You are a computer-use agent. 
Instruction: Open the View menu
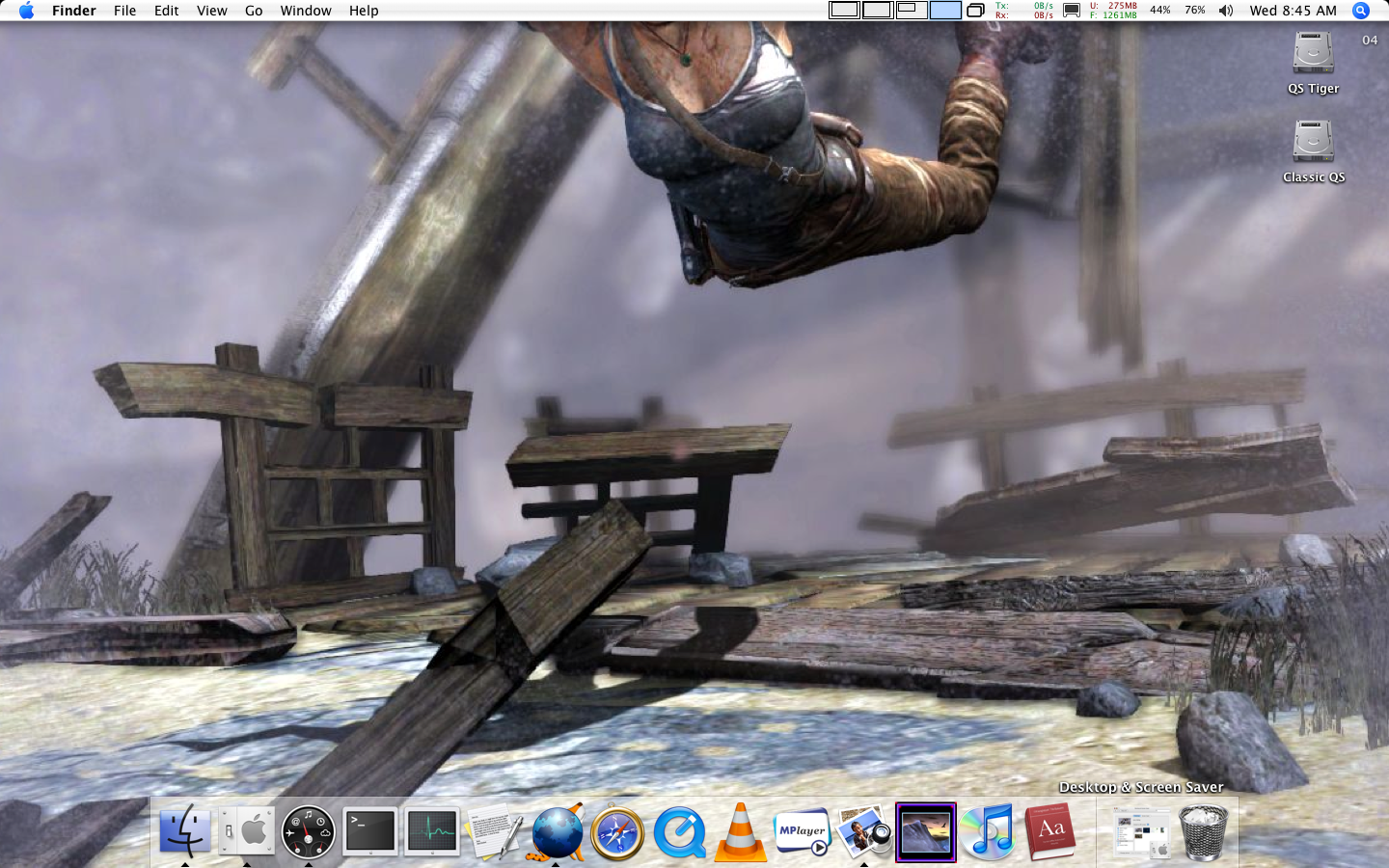click(212, 11)
